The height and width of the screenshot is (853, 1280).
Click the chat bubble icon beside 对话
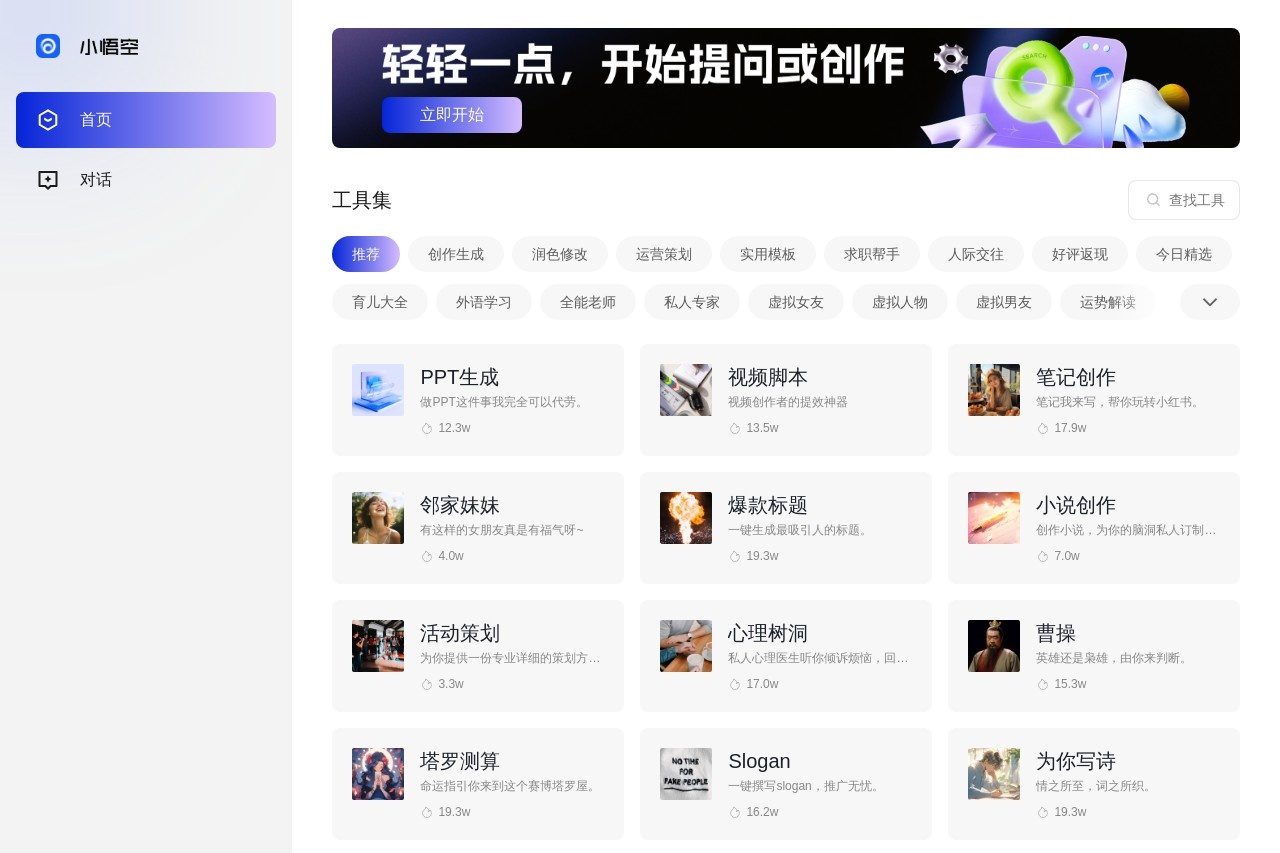click(x=48, y=179)
